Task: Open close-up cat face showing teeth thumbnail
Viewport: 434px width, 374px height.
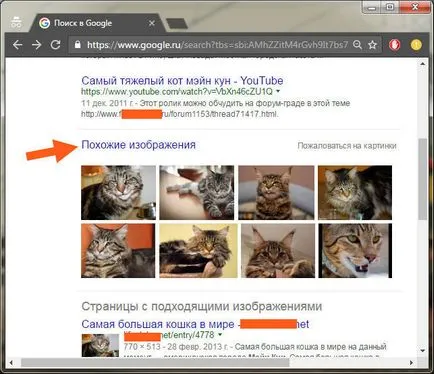Action: (355, 251)
